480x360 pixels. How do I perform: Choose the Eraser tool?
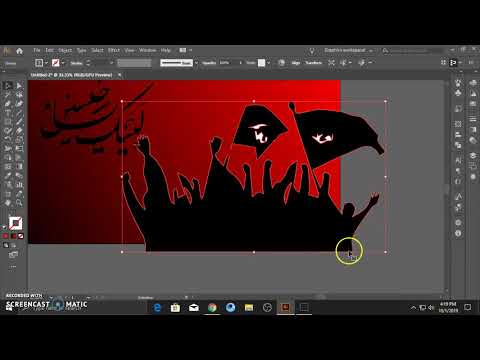[19, 131]
